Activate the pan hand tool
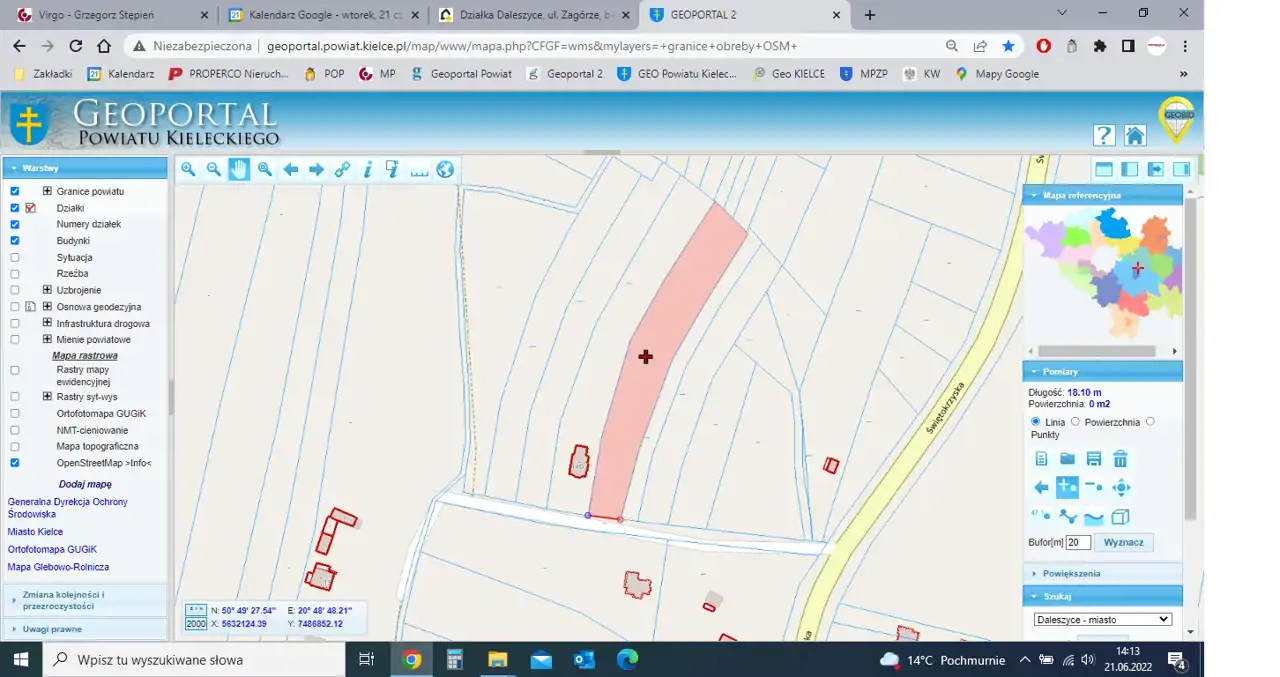 pos(239,169)
